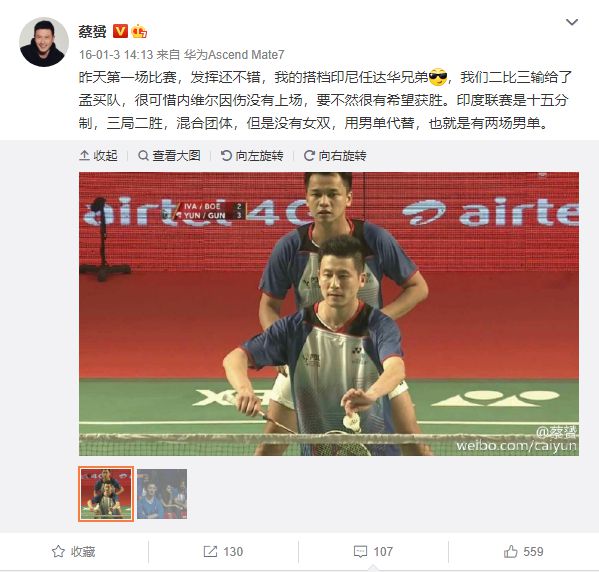
Task: Click the 收藏 star icon
Action: 58,551
